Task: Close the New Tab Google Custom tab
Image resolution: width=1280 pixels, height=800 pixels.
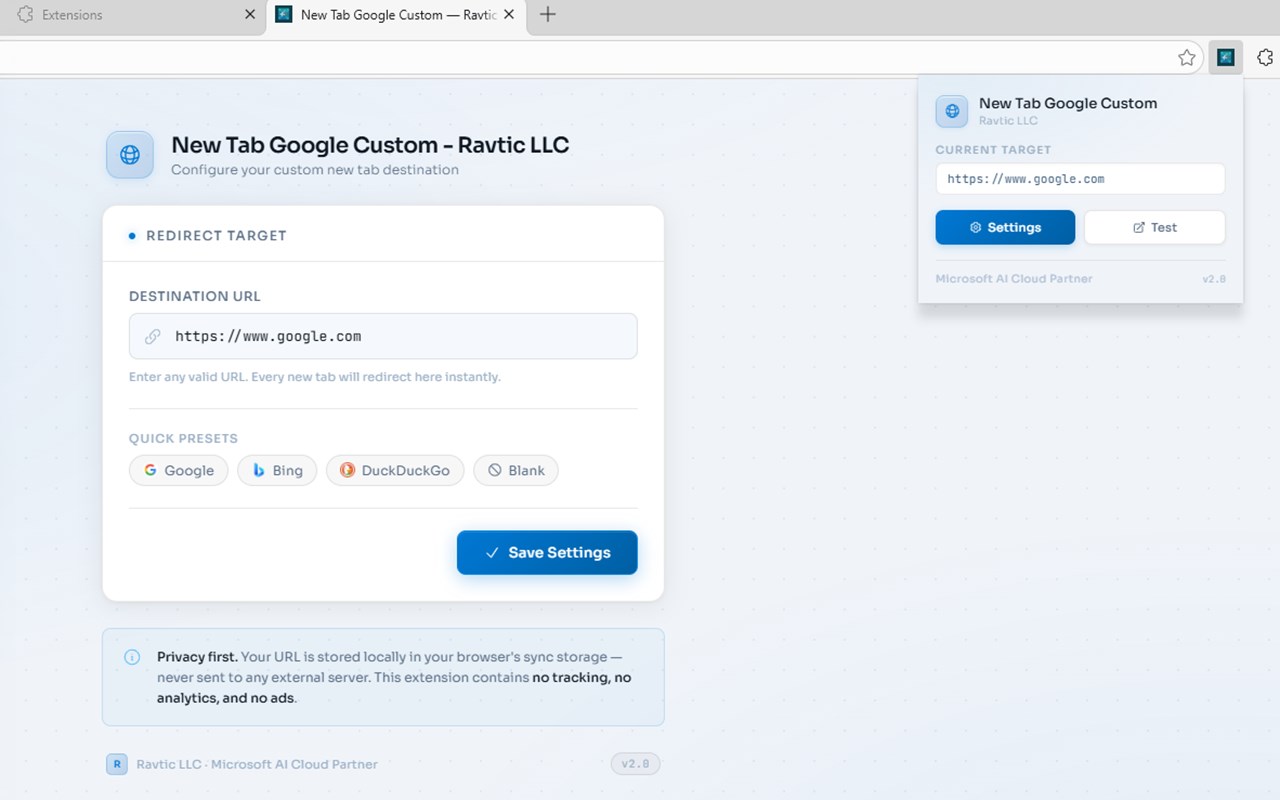Action: [510, 15]
